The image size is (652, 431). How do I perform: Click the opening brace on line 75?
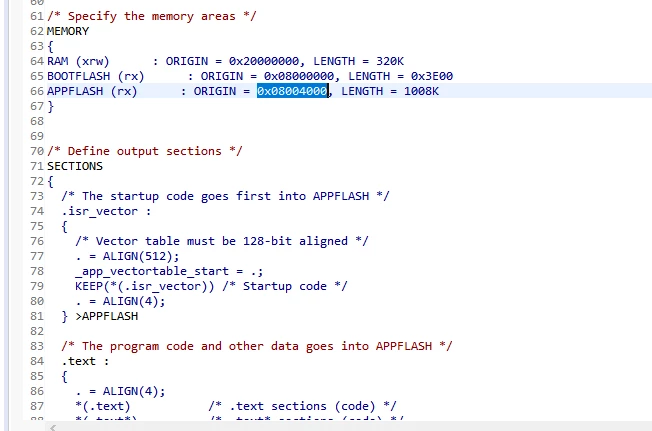(64, 226)
